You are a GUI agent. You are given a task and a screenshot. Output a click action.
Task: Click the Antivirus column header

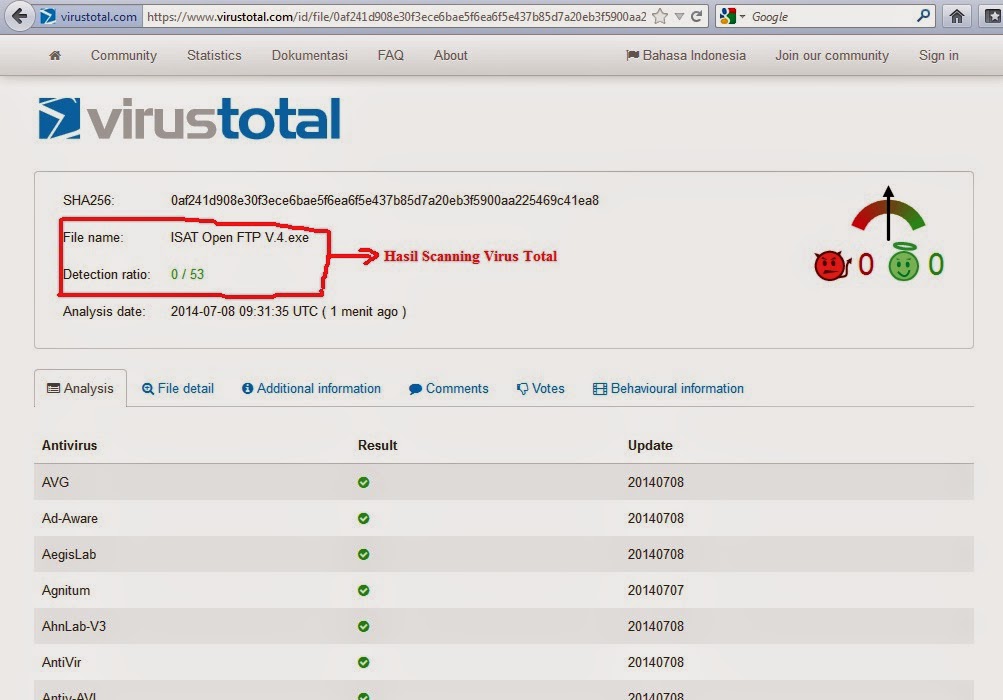coord(69,445)
